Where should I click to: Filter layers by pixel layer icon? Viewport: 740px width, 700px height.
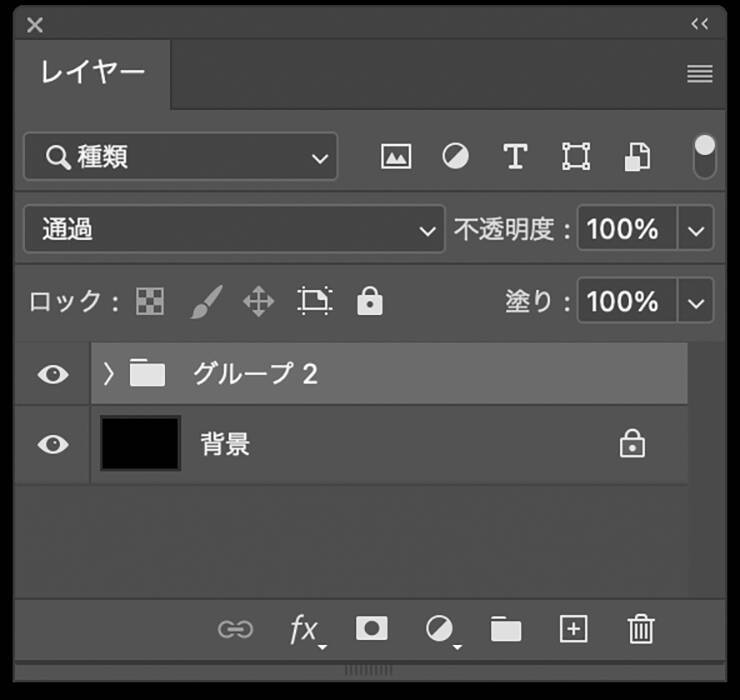[396, 157]
